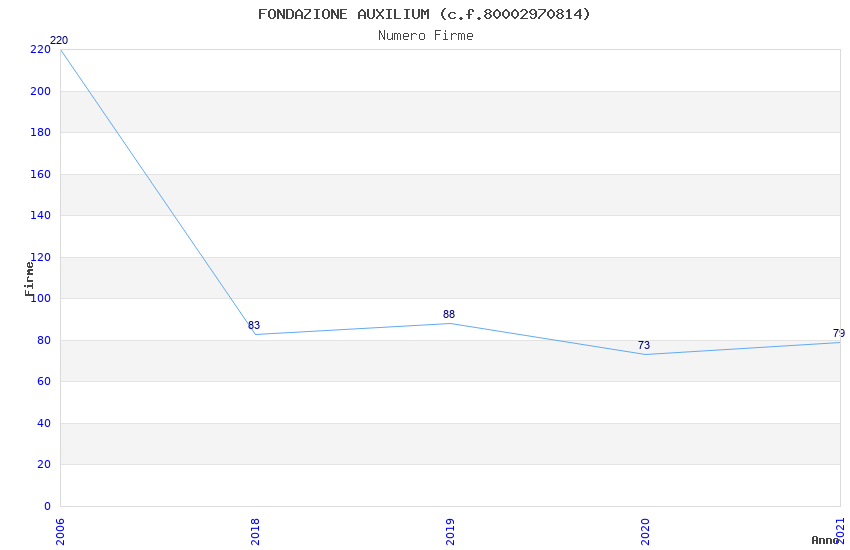
Task: Click the y-axis value 20
Action: 44,464
